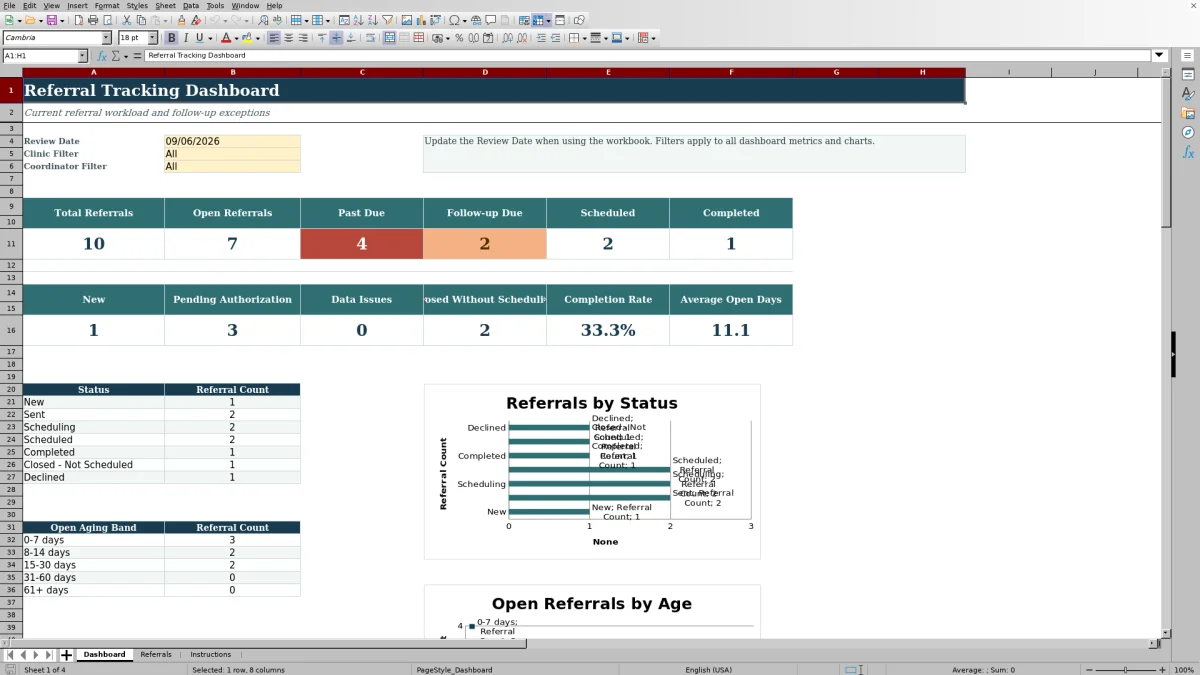The image size is (1200, 675).
Task: Open the Select Function sum dropdown arrow
Action: (126, 56)
